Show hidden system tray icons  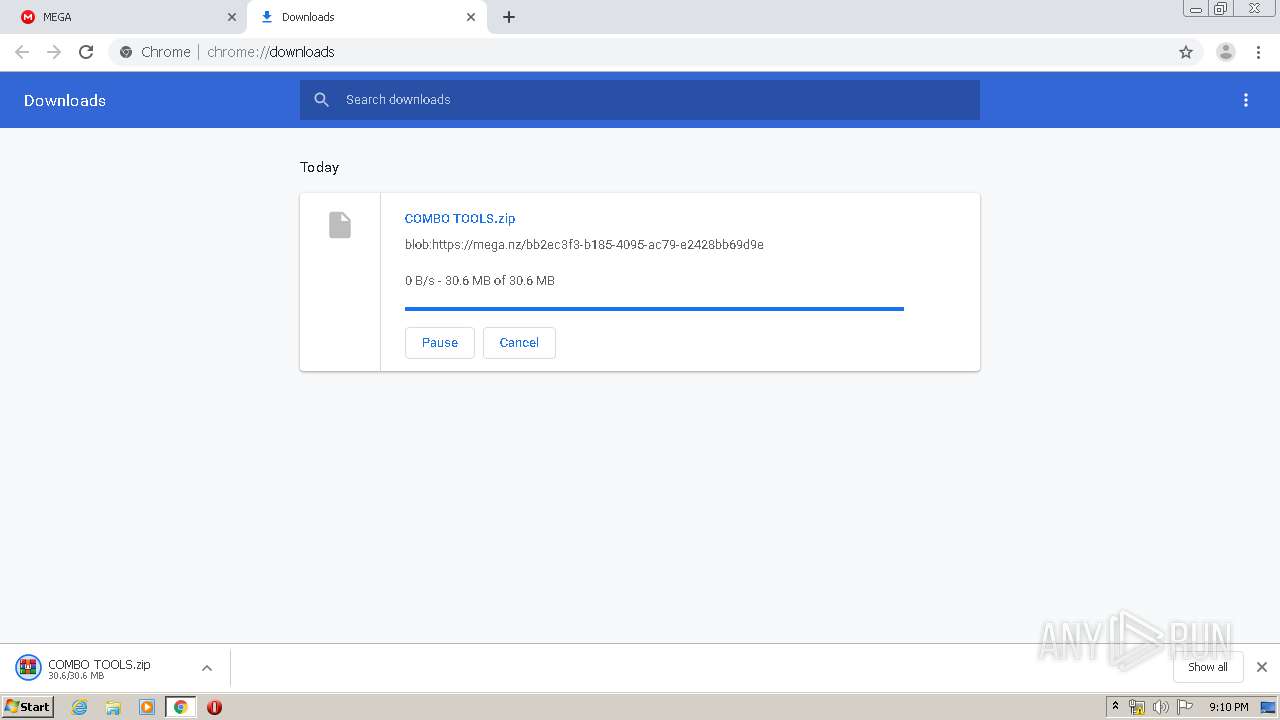click(1116, 707)
